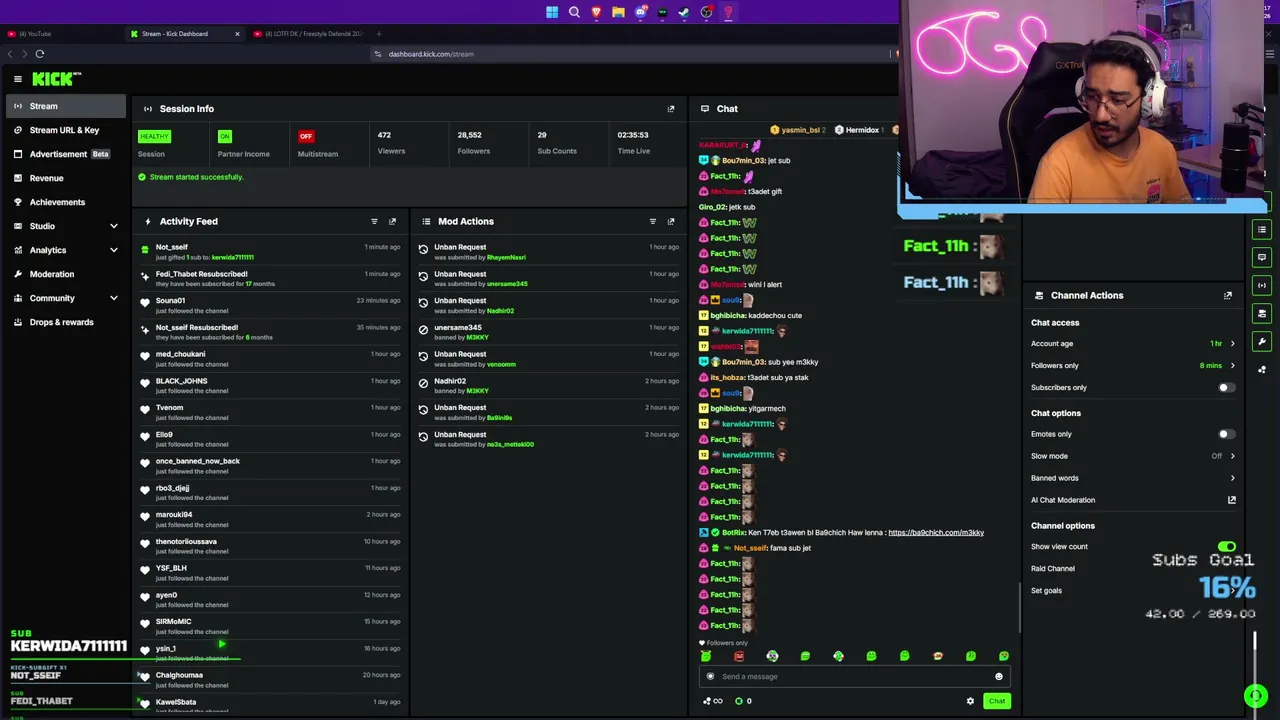Image resolution: width=1280 pixels, height=720 pixels.
Task: Open the channel points widget in right rail
Action: coord(1262,370)
